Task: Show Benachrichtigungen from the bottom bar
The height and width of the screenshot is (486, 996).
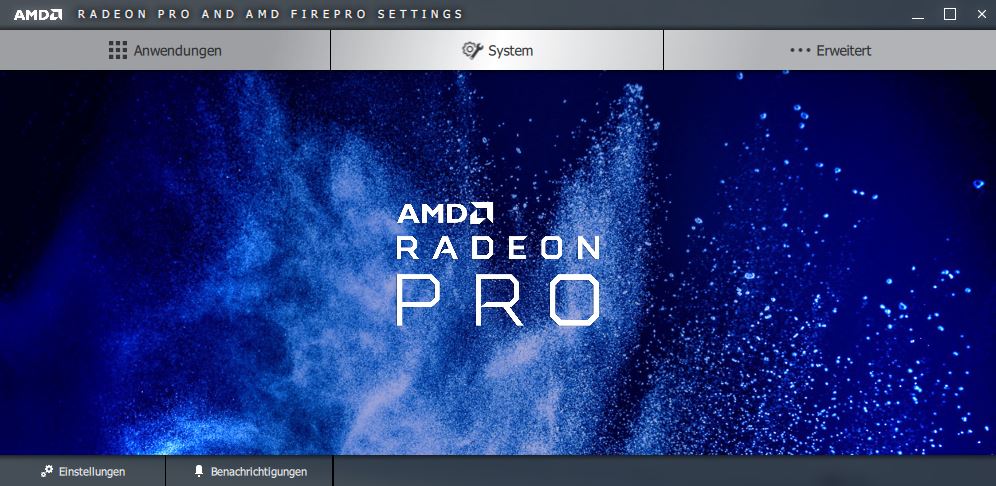Action: pyautogui.click(x=249, y=471)
